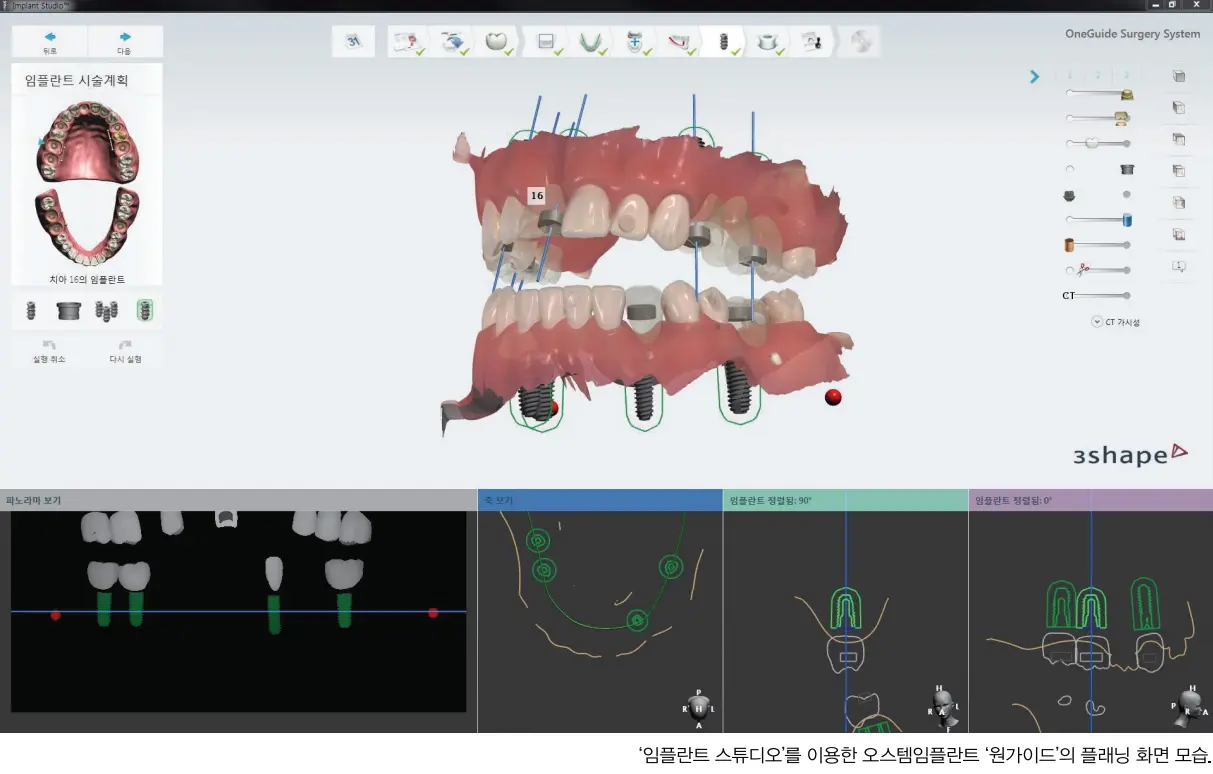Click the lower jaw arch thumbnail
The height and width of the screenshot is (774, 1213).
click(x=86, y=226)
